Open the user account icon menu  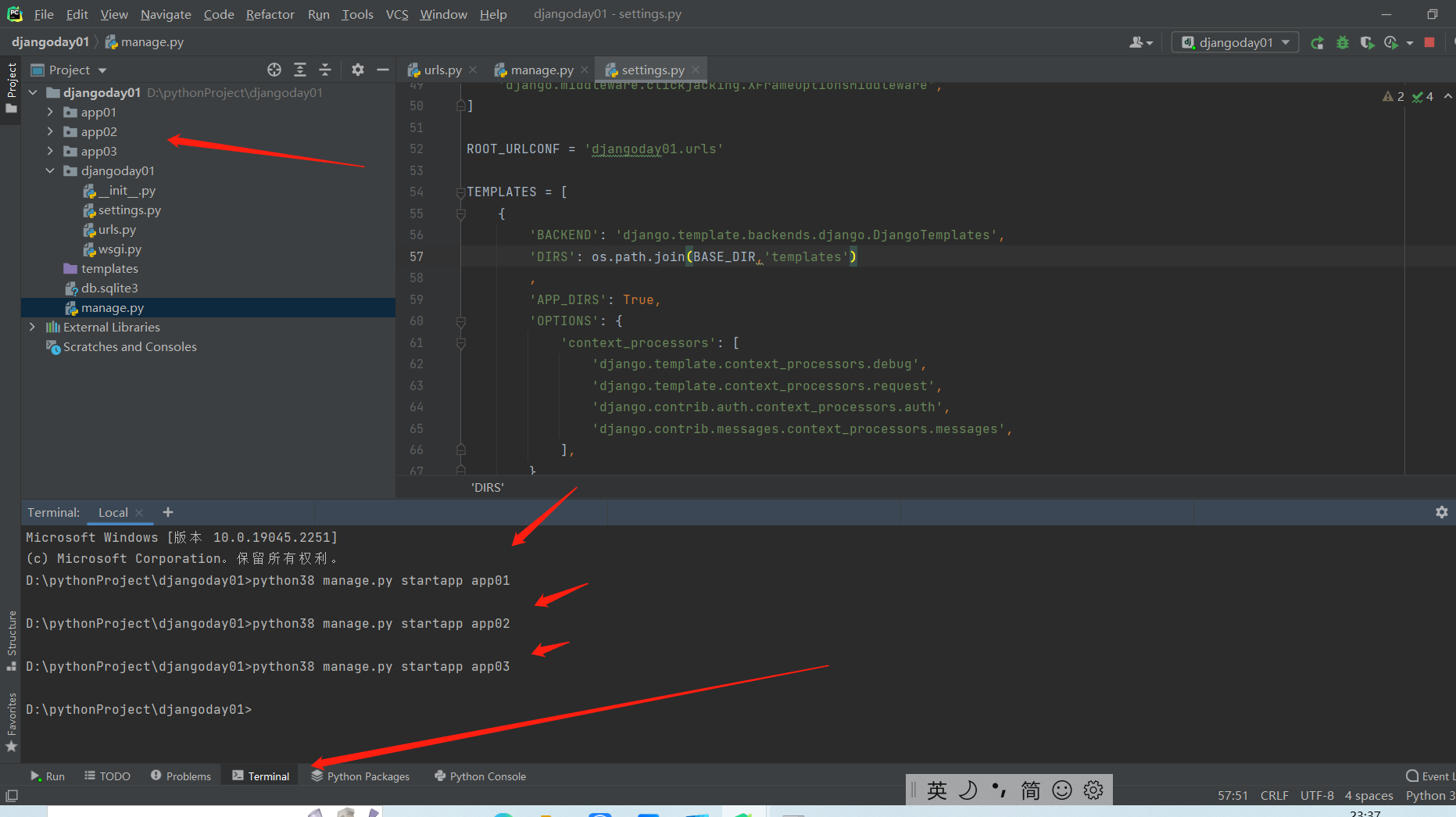[1141, 43]
